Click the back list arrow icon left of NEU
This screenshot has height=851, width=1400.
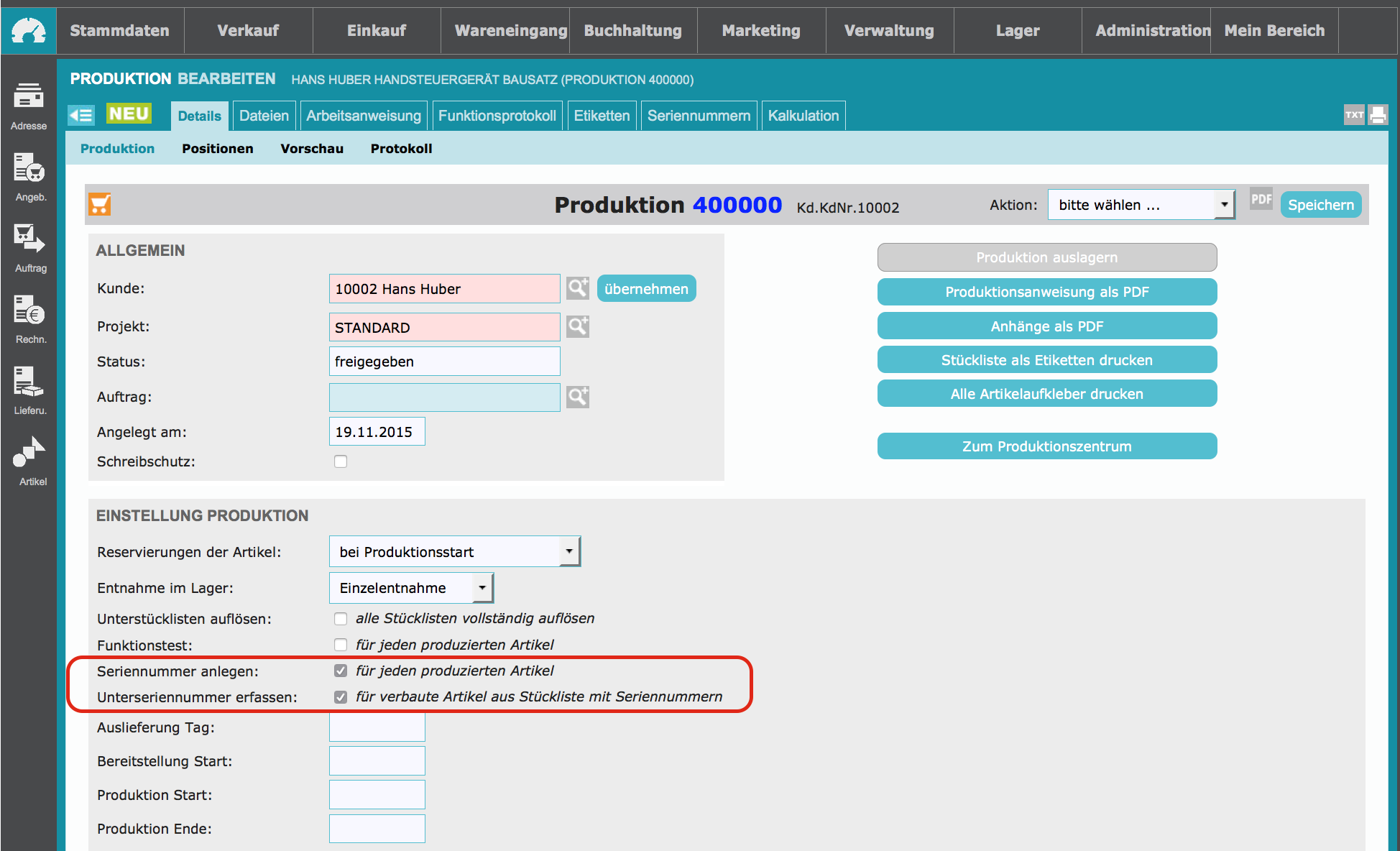tap(81, 115)
